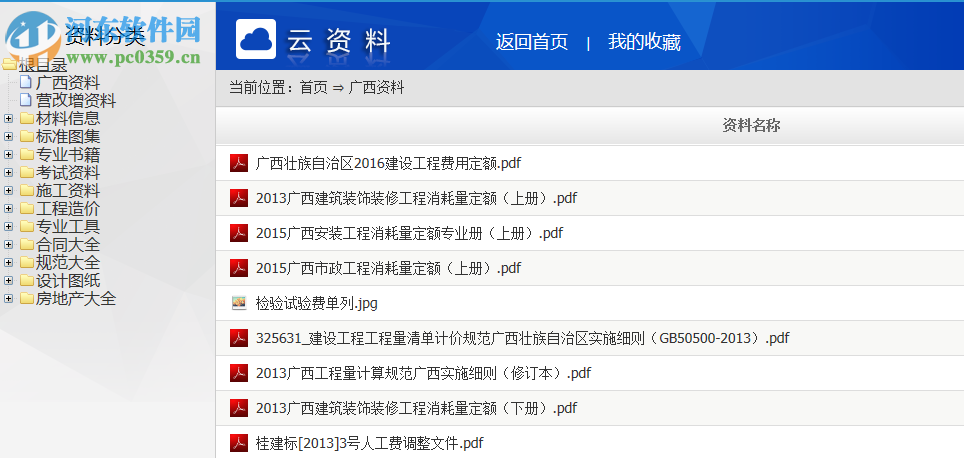
Task: Click the page icon beside 广西资料
Action: point(26,82)
